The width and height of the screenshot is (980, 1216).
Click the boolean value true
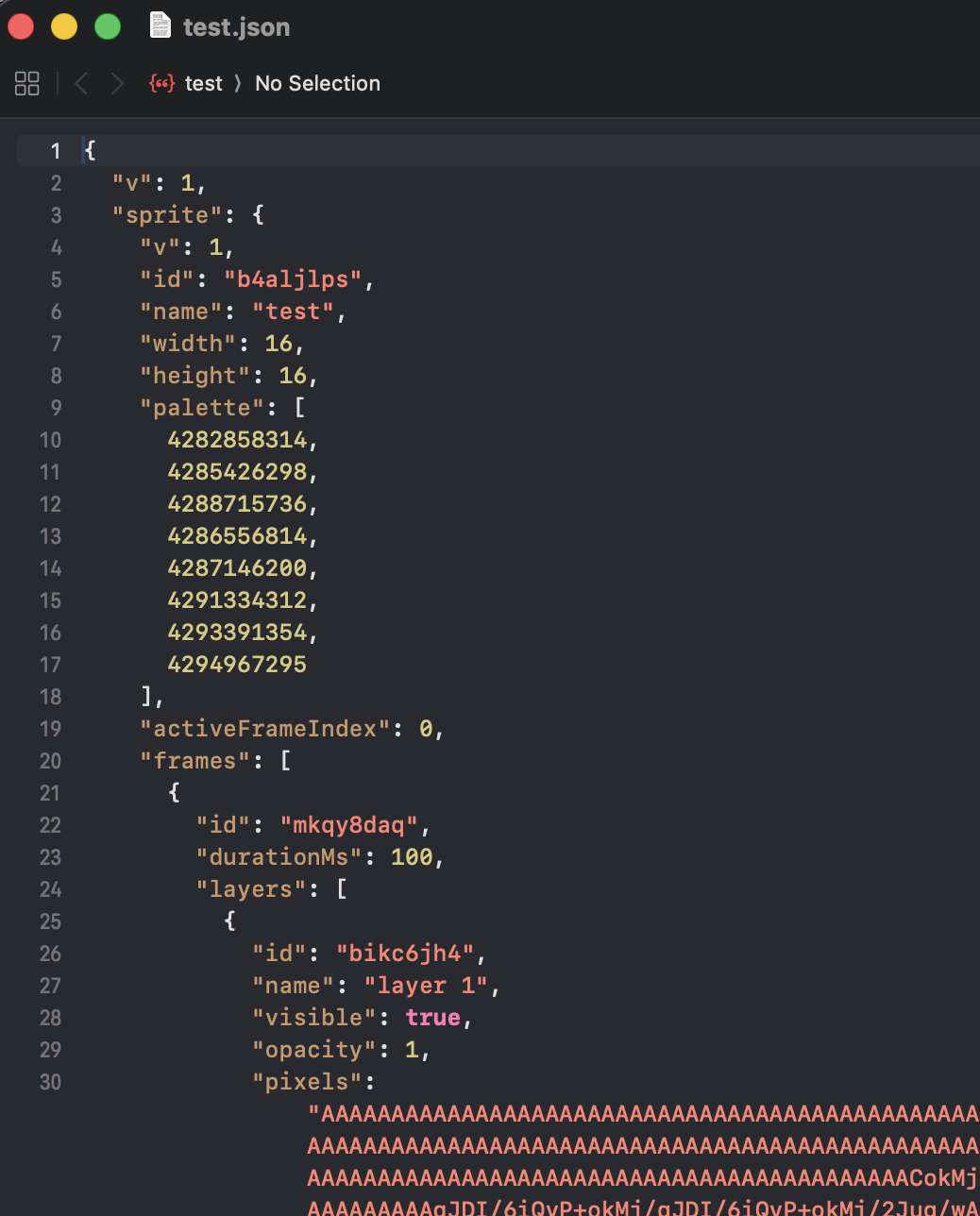(432, 1018)
